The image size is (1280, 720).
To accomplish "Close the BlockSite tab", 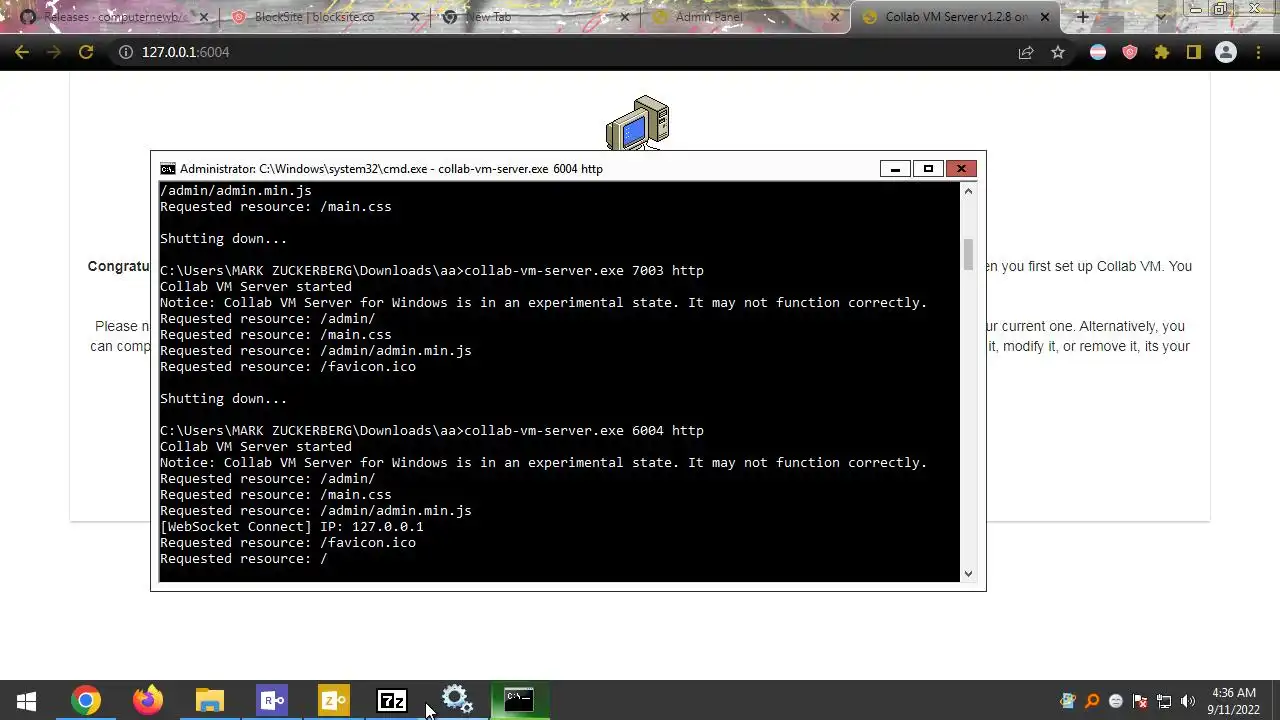I will [415, 17].
